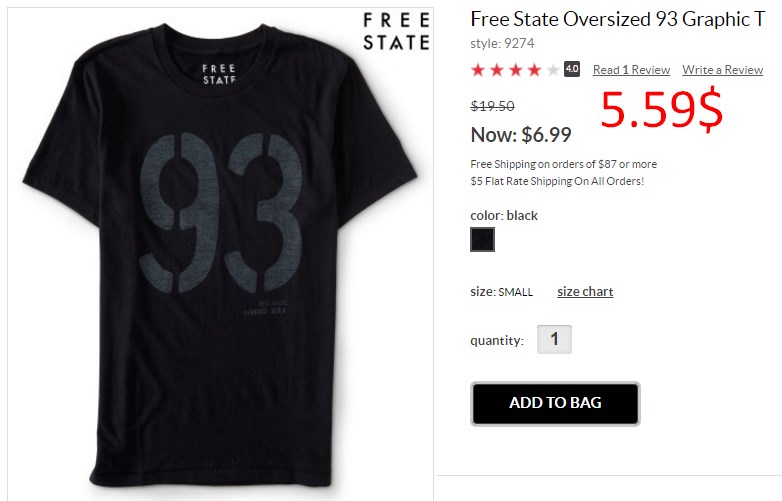Click the $5 Flat Rate Shipping text
782x501 pixels.
tap(557, 181)
